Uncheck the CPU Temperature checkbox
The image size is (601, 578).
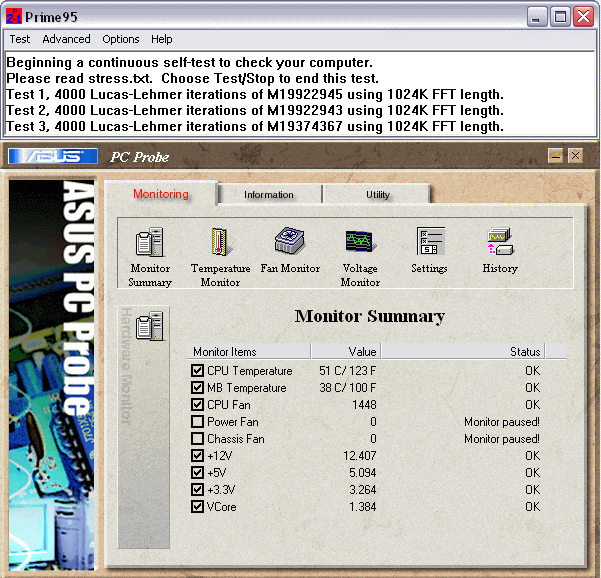197,371
